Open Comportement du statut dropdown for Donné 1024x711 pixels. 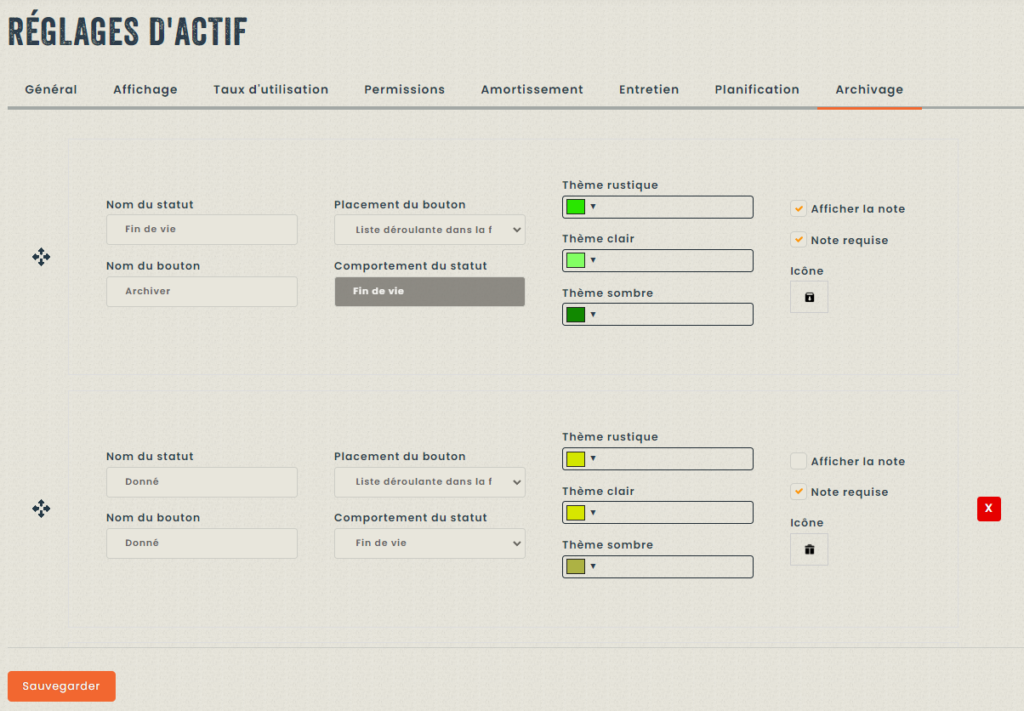click(429, 543)
